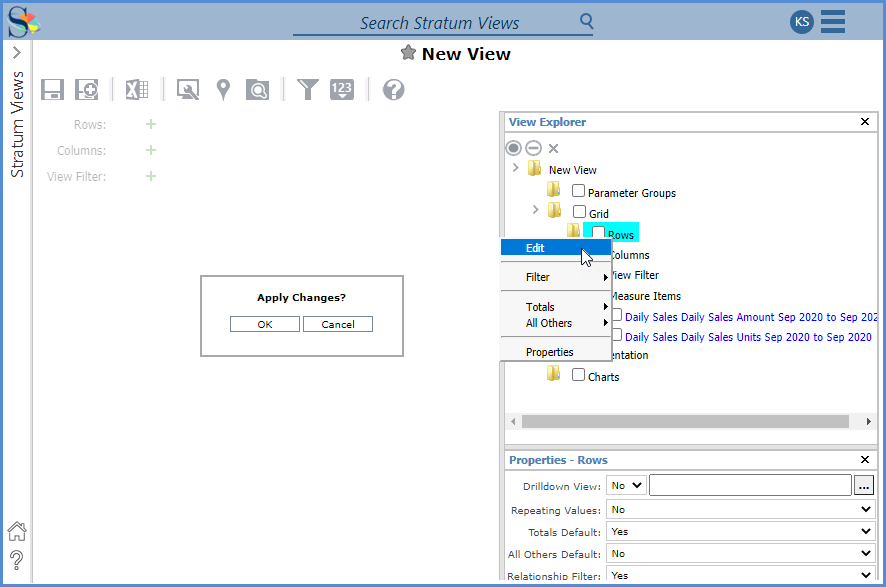The image size is (886, 587).
Task: Add a filter with the View Filter plus
Action: [151, 176]
